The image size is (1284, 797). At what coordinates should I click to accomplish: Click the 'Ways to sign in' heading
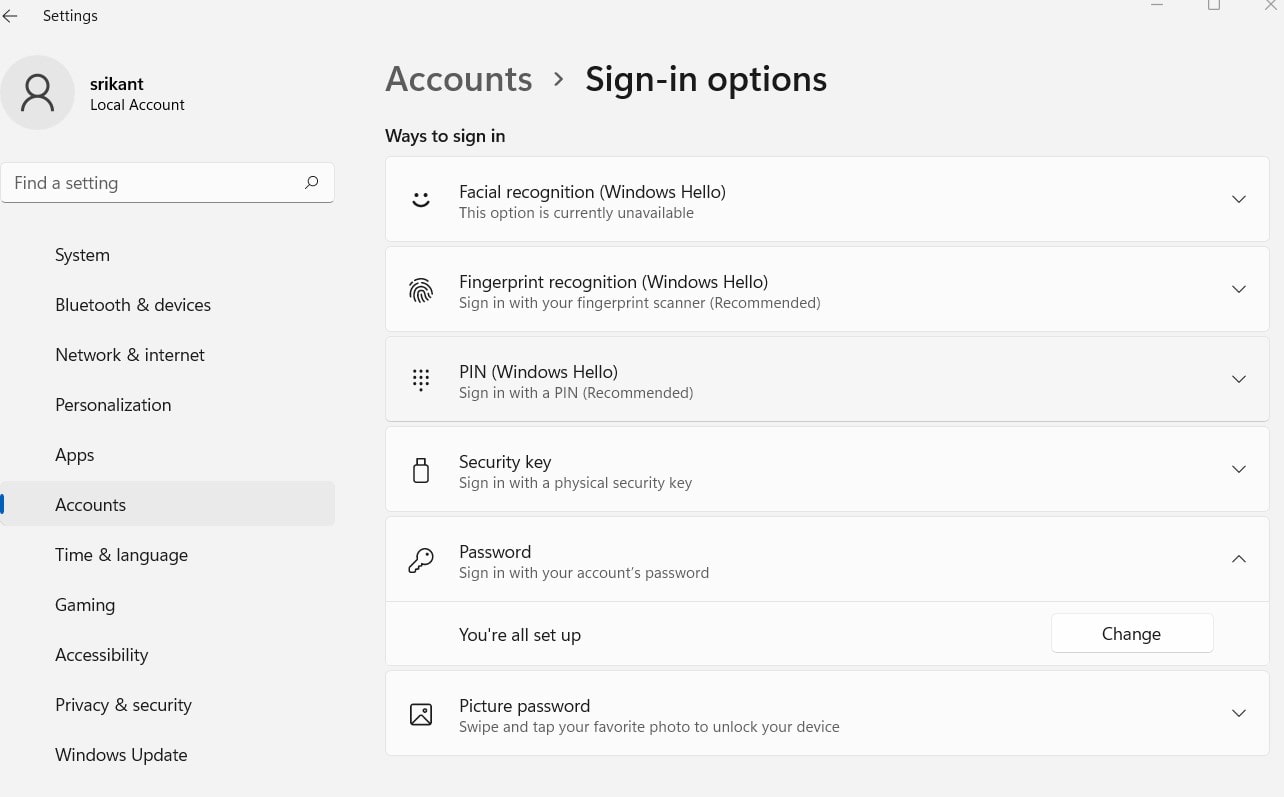click(445, 136)
